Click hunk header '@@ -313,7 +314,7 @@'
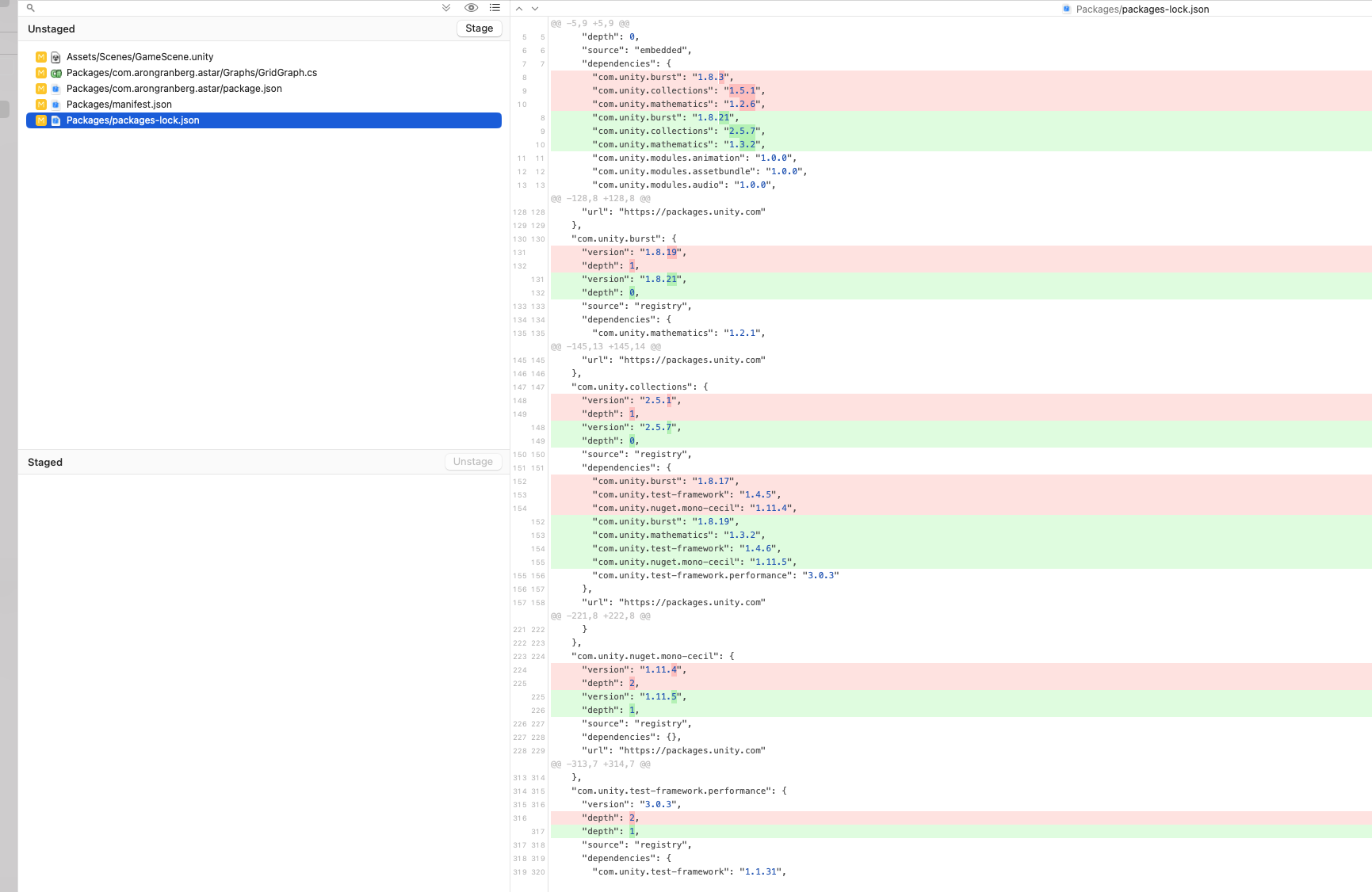The image size is (1372, 892). point(601,764)
